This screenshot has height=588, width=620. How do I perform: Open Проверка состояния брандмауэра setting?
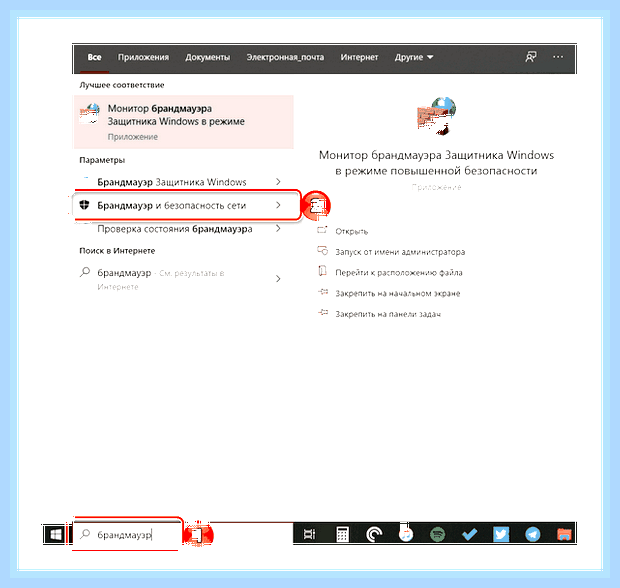[183, 229]
